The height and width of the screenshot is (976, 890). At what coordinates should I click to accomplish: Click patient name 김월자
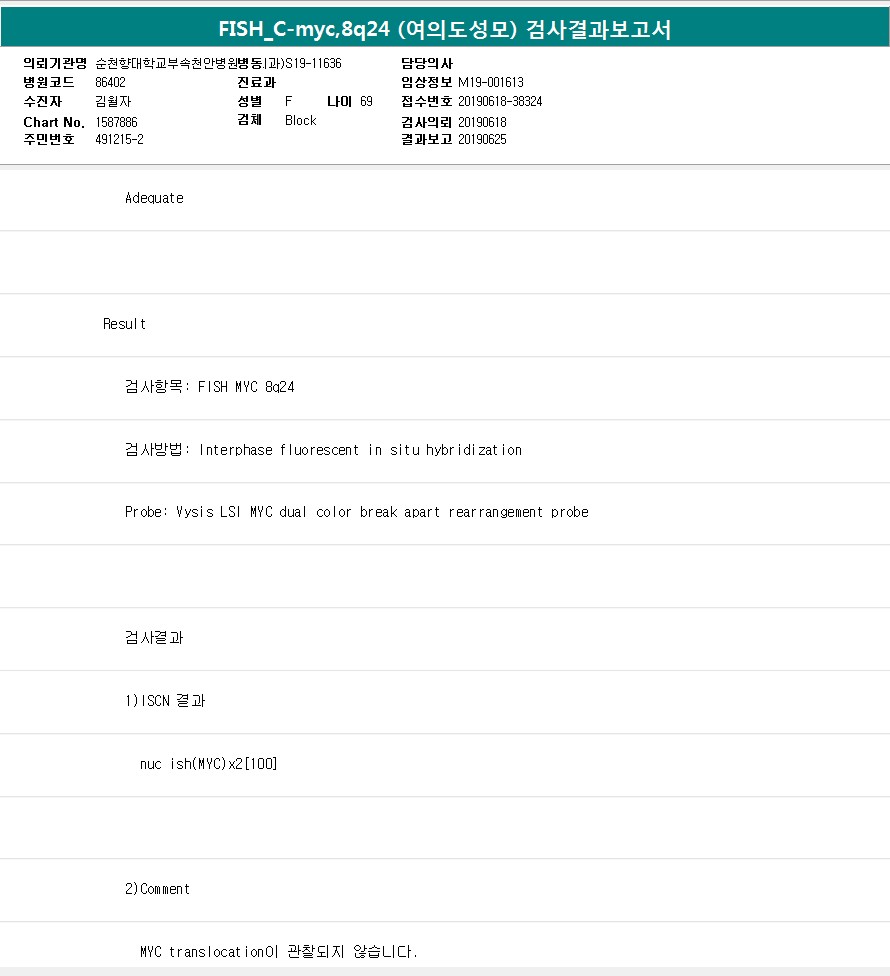click(x=113, y=101)
